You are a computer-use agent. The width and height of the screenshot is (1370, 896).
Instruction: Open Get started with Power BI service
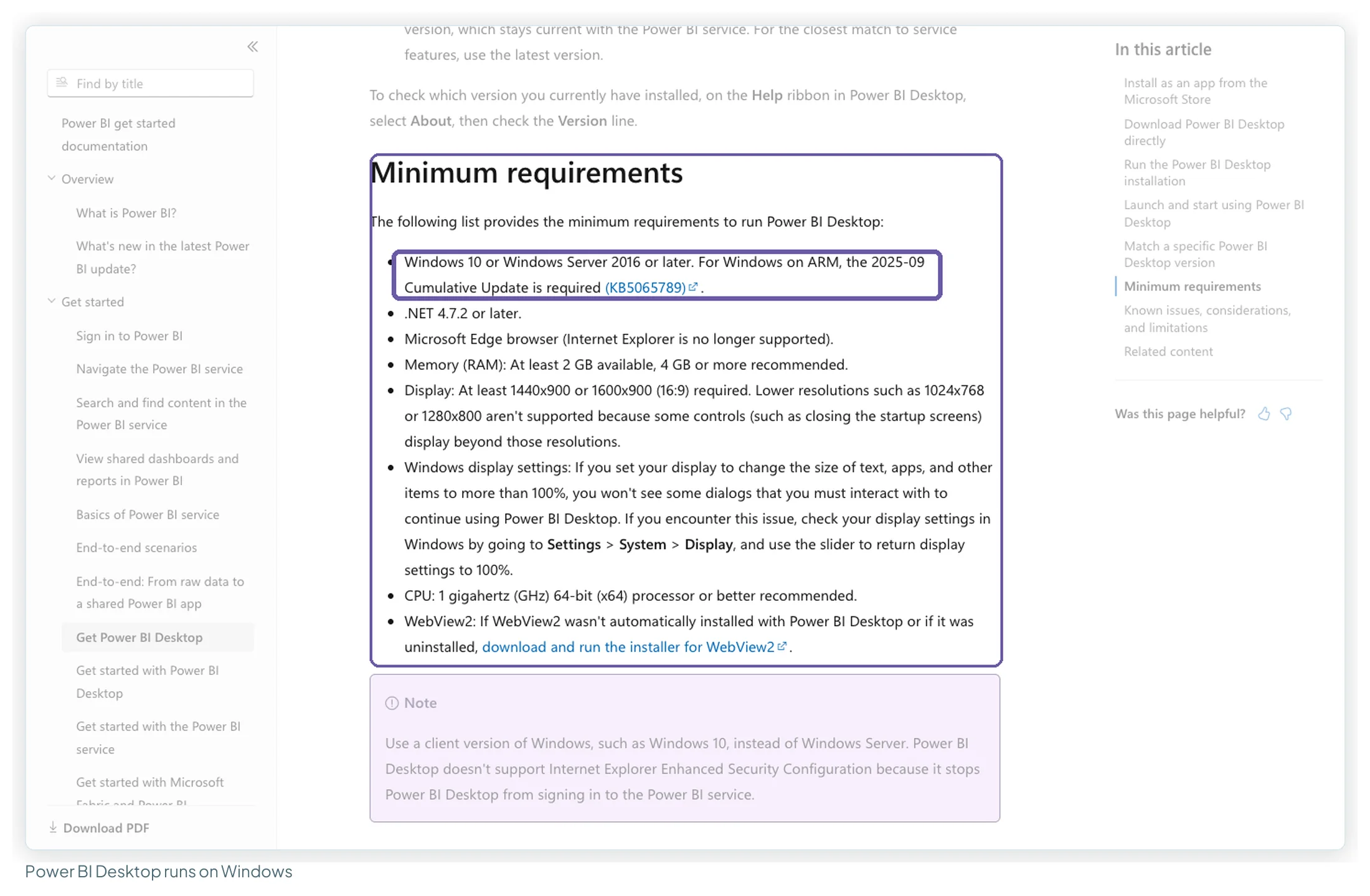(x=158, y=738)
